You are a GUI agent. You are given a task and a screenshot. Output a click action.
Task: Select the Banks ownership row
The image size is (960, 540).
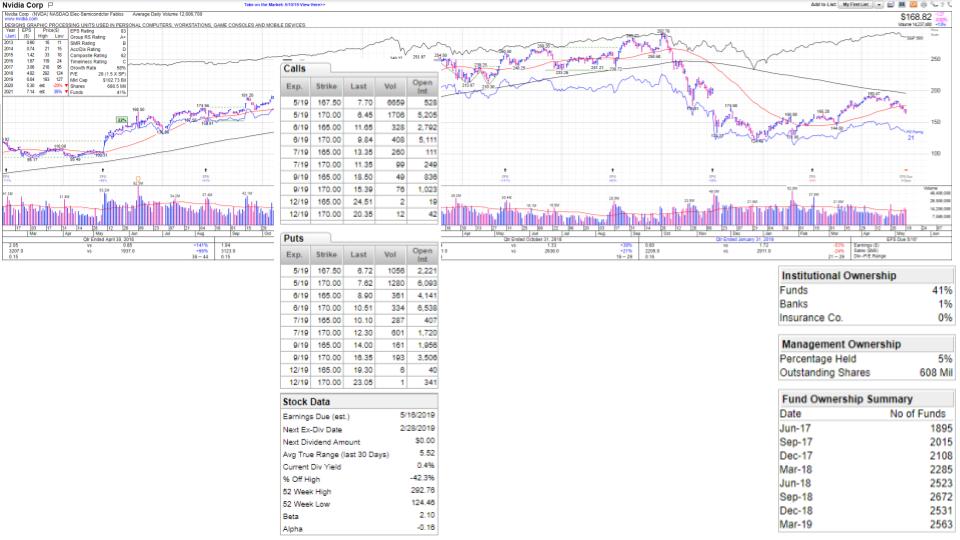point(866,304)
